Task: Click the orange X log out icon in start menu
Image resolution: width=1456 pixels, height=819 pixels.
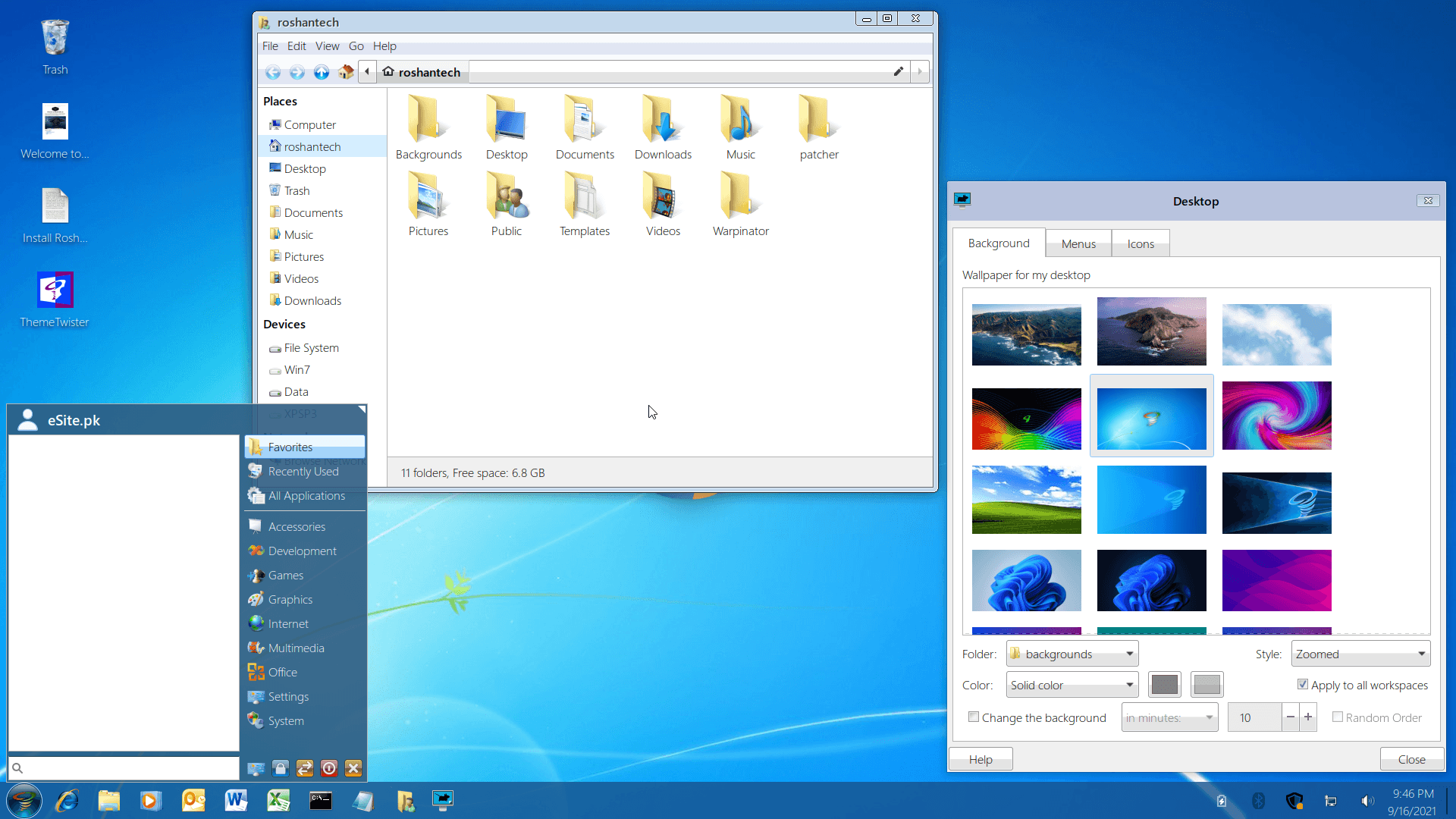Action: [353, 768]
